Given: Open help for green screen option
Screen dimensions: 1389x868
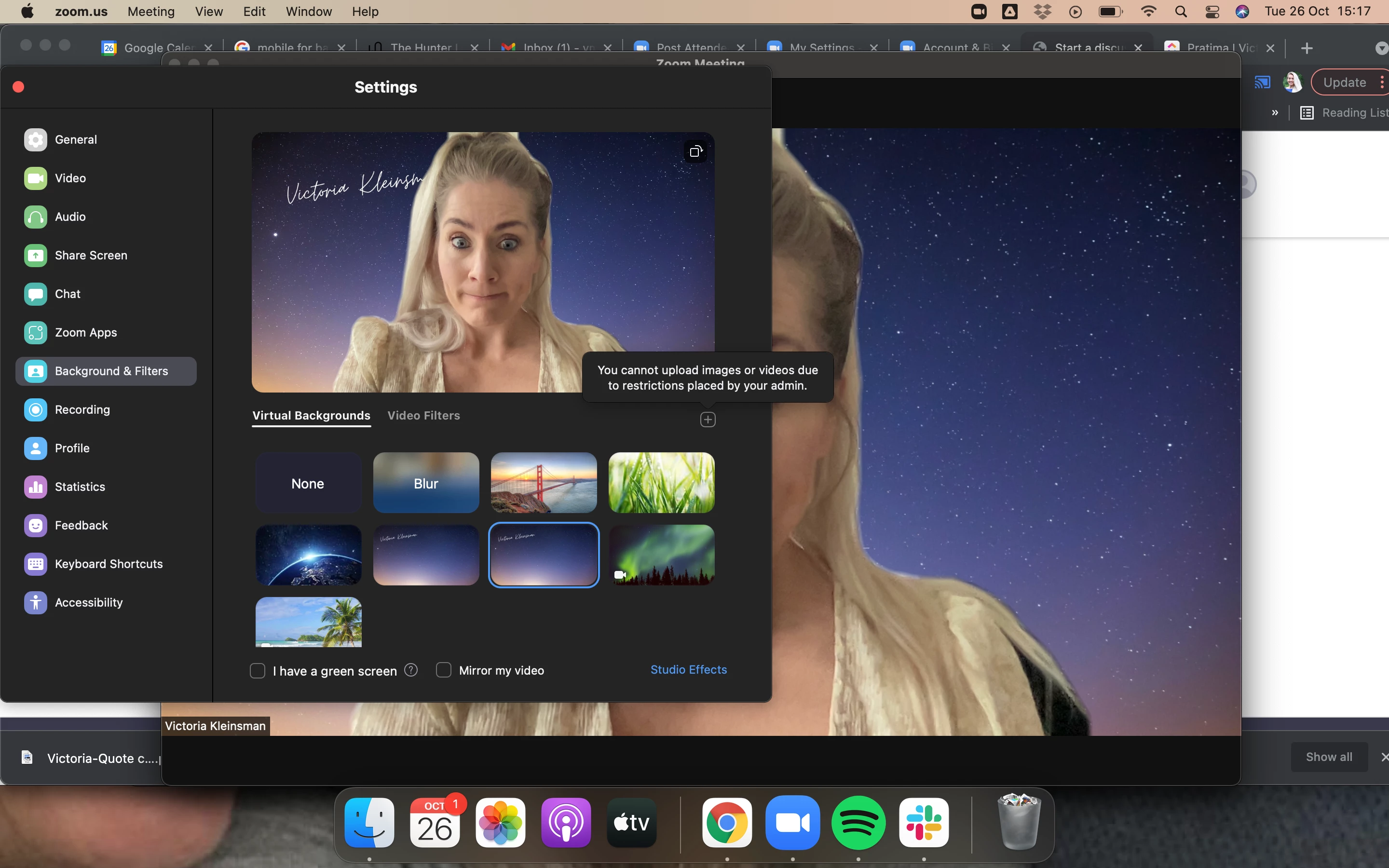Looking at the screenshot, I should pos(411,670).
